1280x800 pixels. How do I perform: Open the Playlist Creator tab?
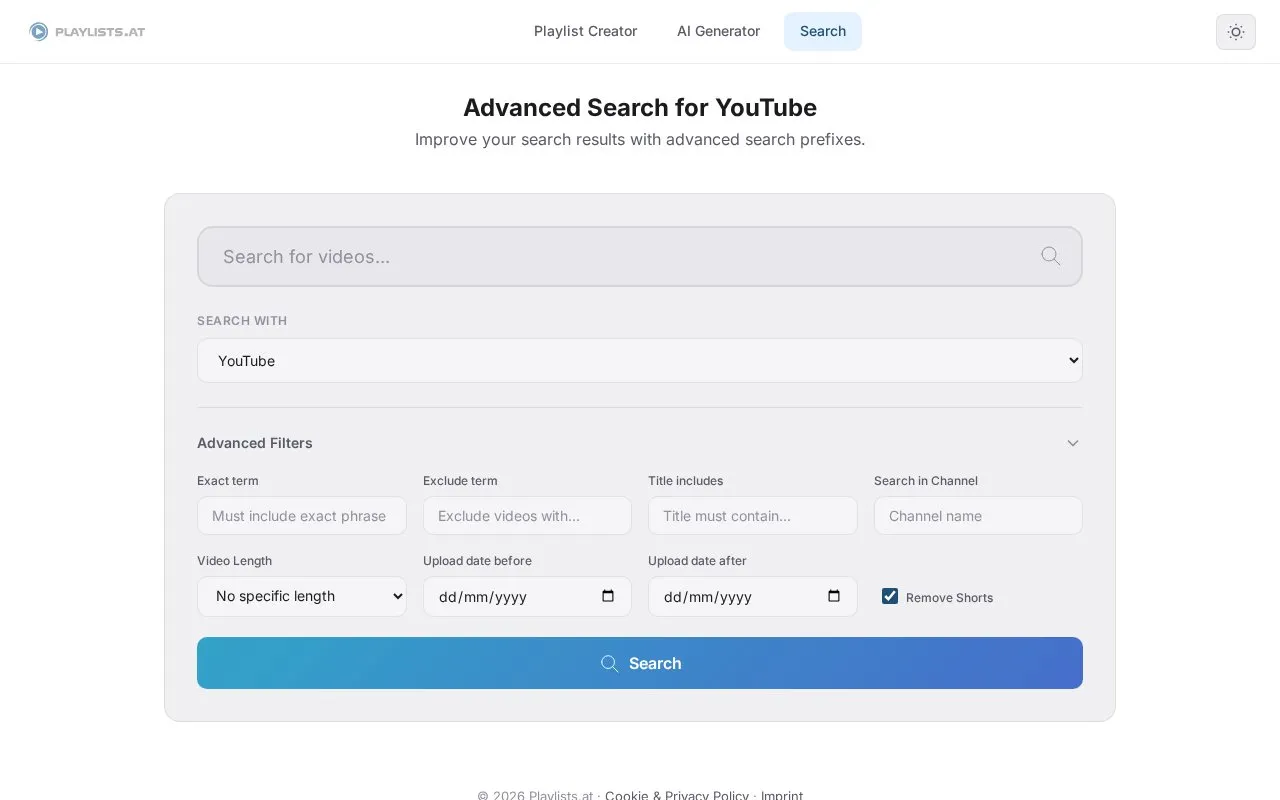(585, 31)
